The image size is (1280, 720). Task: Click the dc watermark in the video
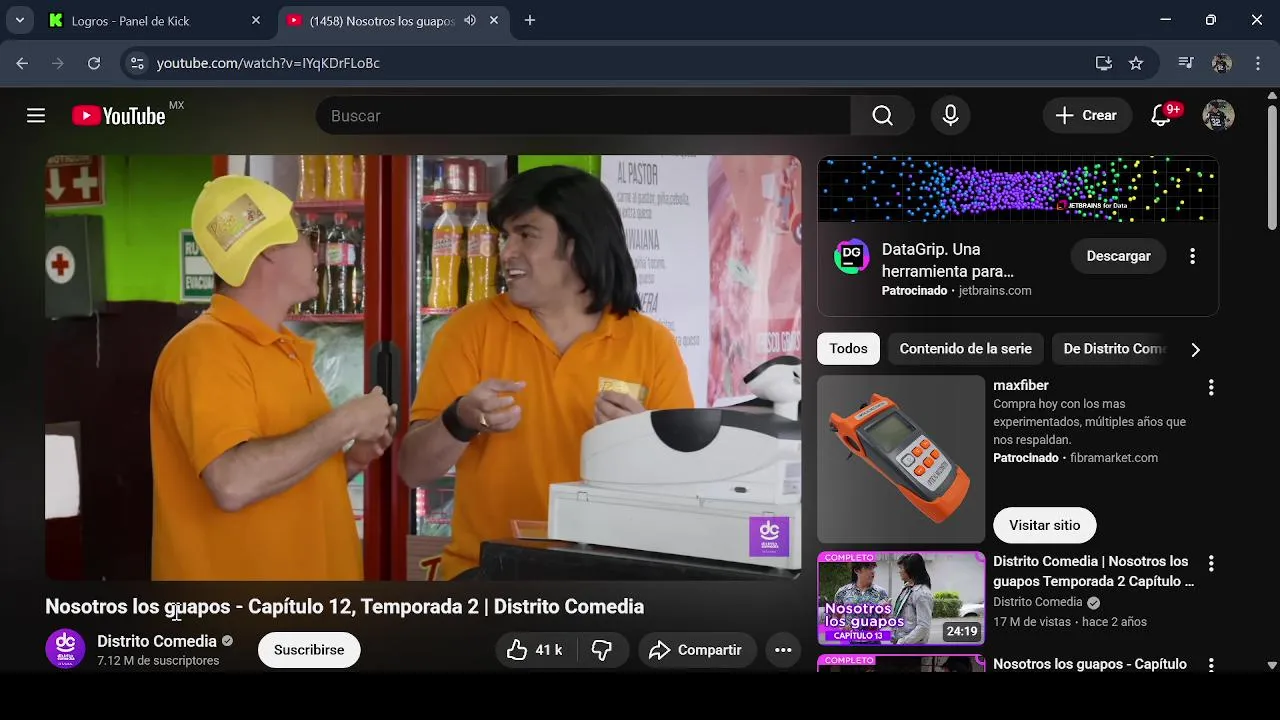[x=769, y=536]
